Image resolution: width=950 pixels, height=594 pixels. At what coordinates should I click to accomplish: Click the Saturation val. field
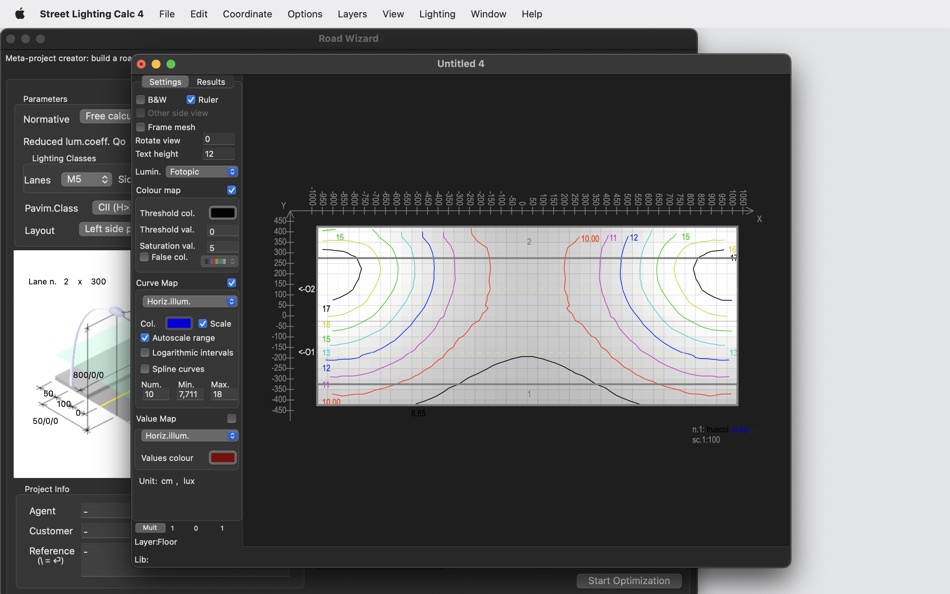pyautogui.click(x=222, y=247)
